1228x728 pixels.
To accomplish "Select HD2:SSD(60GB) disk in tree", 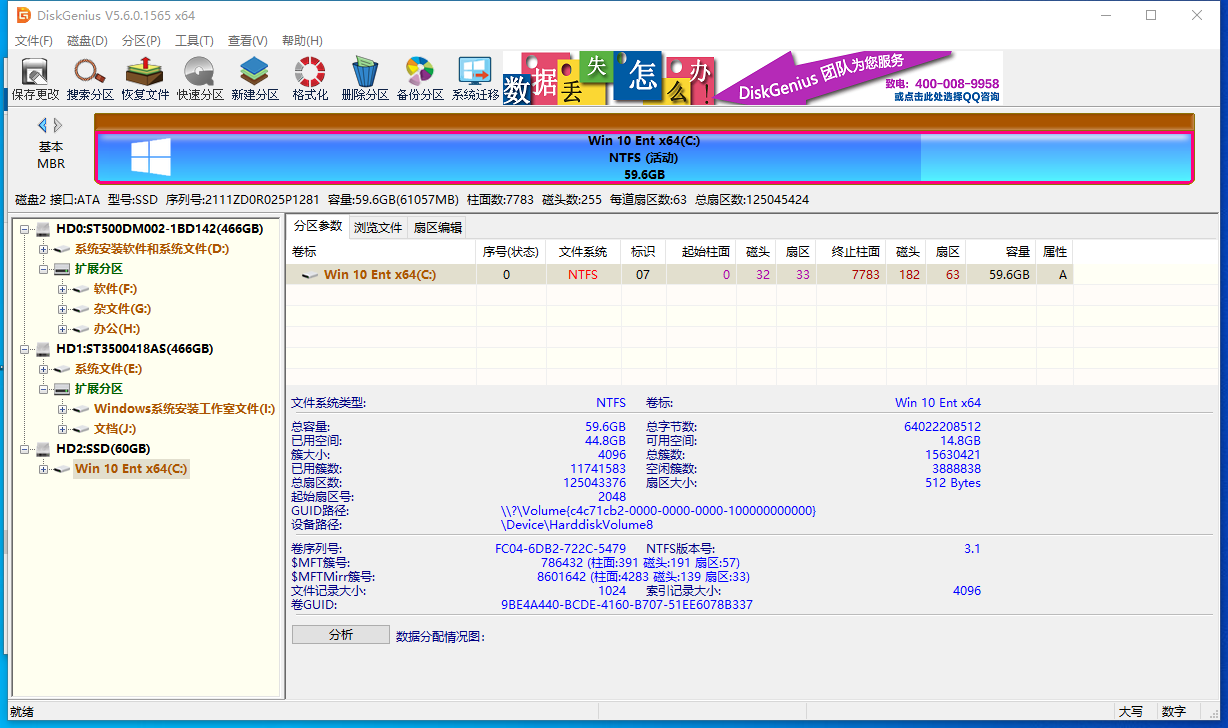I will pos(103,449).
